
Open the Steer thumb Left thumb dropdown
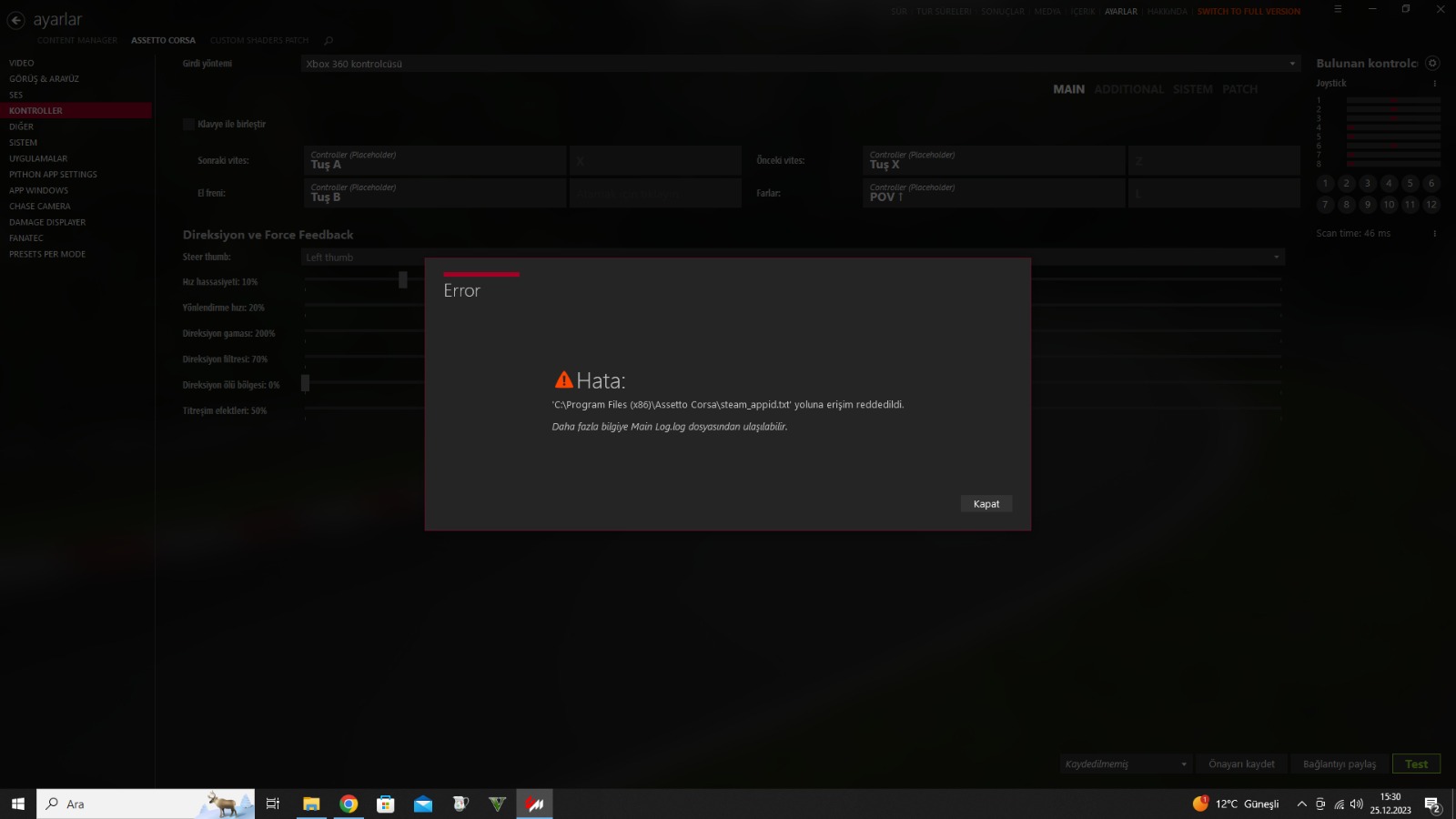point(793,258)
